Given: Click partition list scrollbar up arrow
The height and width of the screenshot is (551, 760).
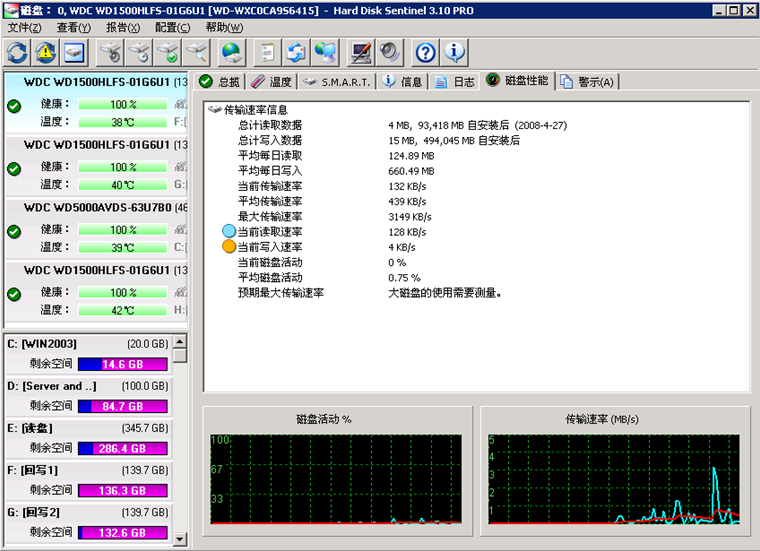Looking at the screenshot, I should pos(180,341).
